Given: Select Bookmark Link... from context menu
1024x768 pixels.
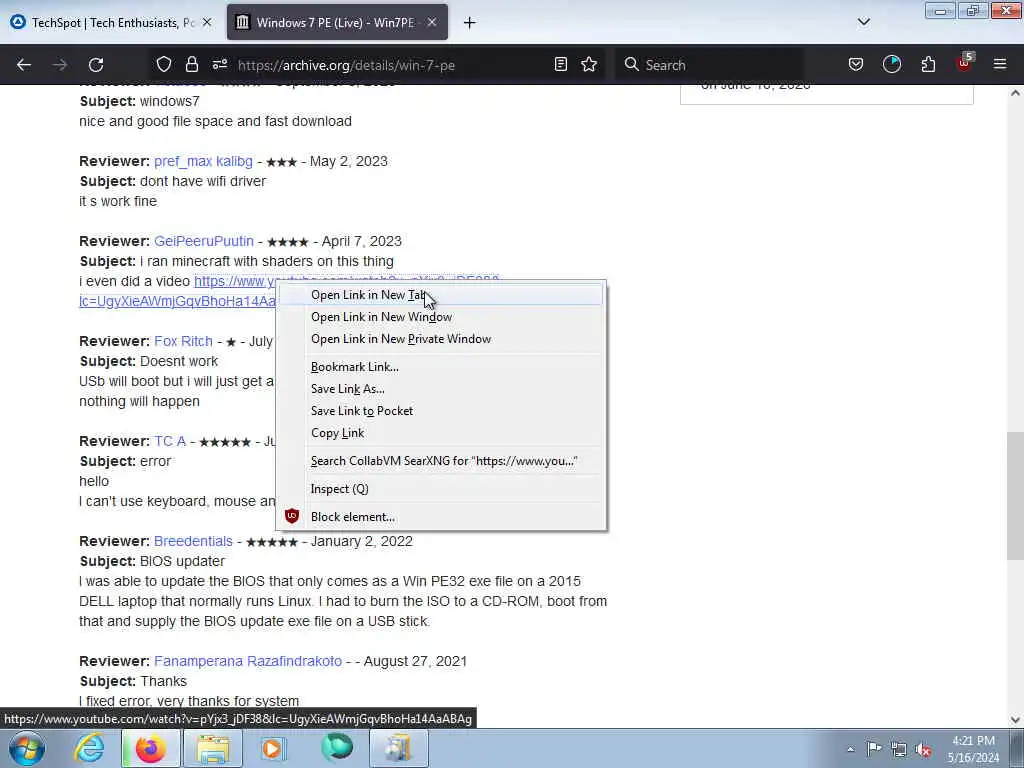Looking at the screenshot, I should (x=441, y=367).
